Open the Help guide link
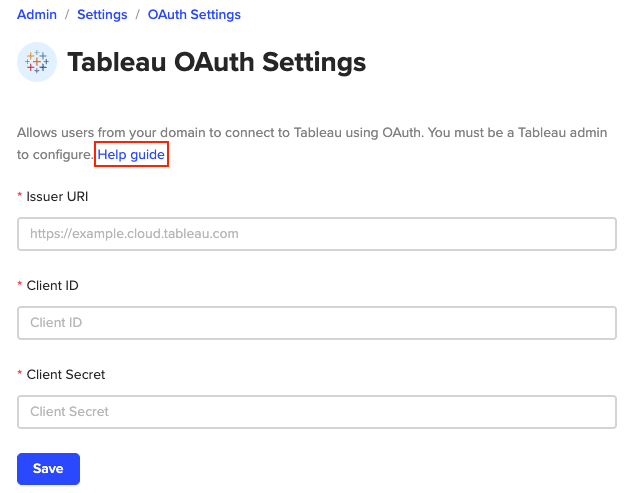 (x=131, y=155)
